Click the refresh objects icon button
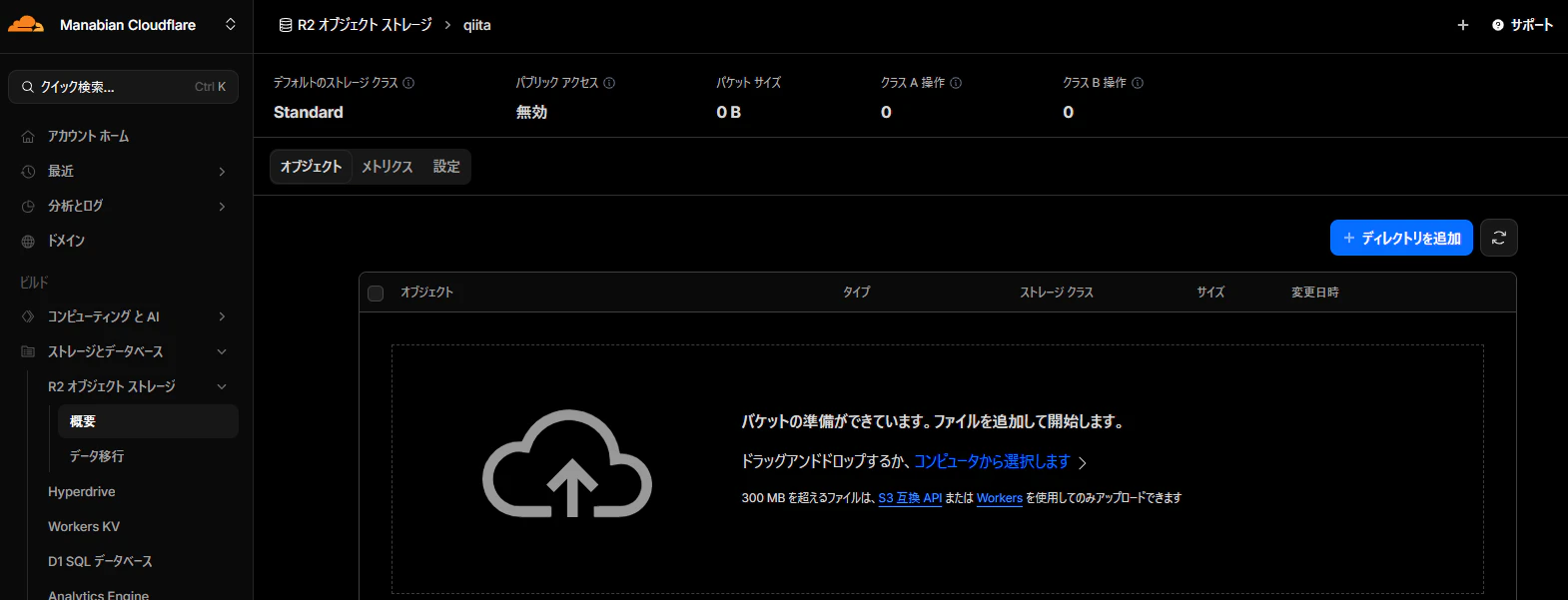The image size is (1568, 600). 1499,238
